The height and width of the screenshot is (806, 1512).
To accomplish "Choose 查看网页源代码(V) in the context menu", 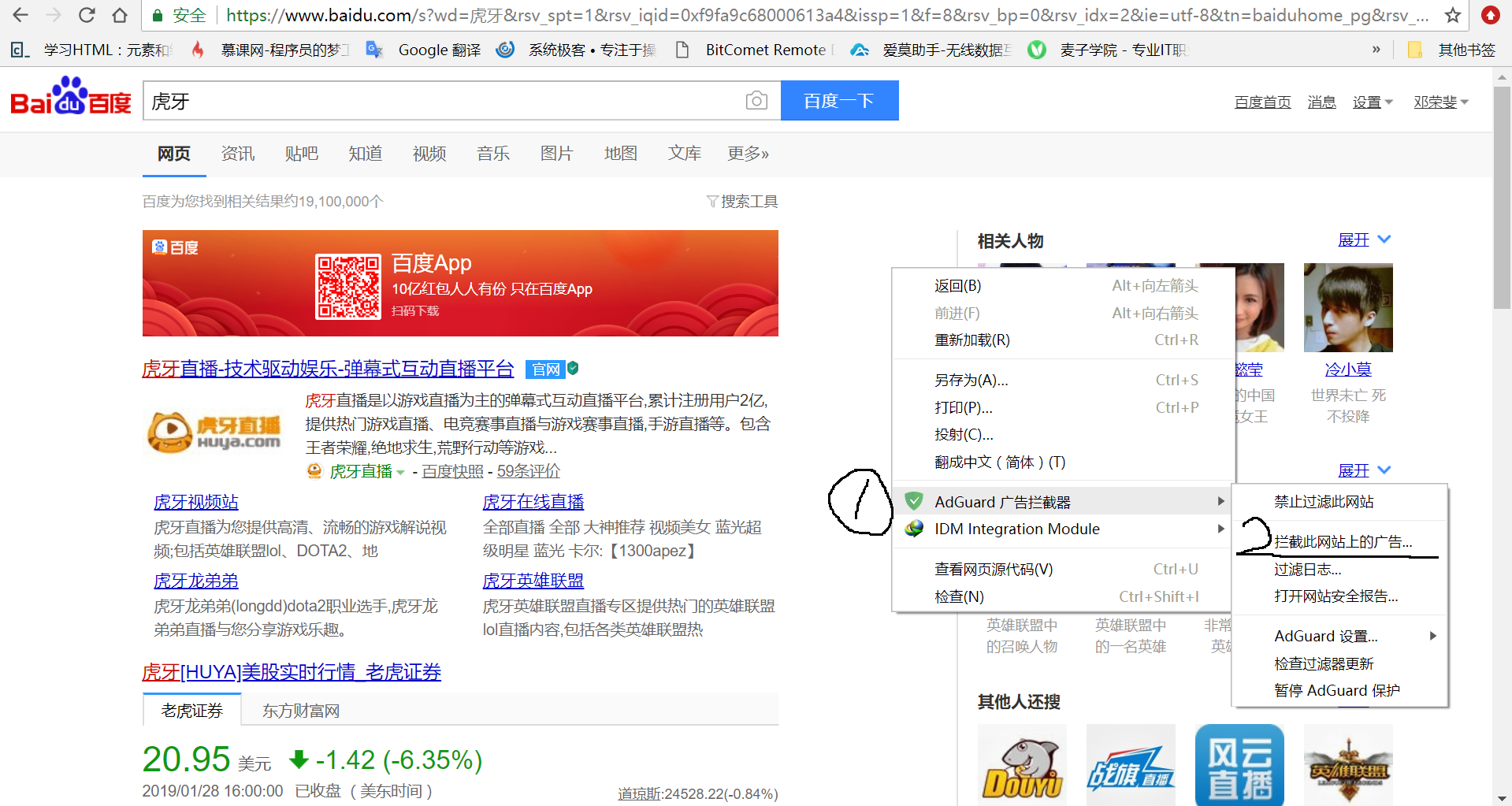I will click(1064, 569).
